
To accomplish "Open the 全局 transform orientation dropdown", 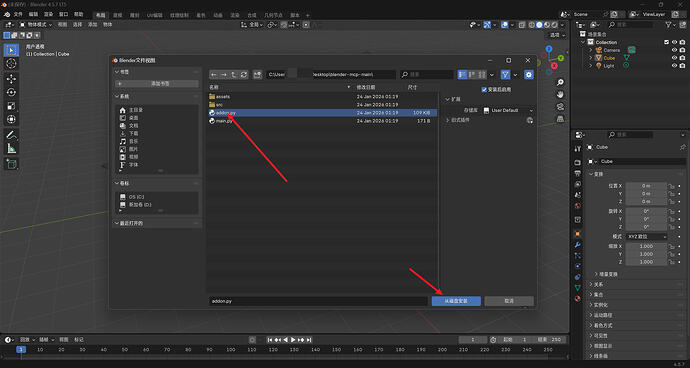I will pyautogui.click(x=252, y=25).
